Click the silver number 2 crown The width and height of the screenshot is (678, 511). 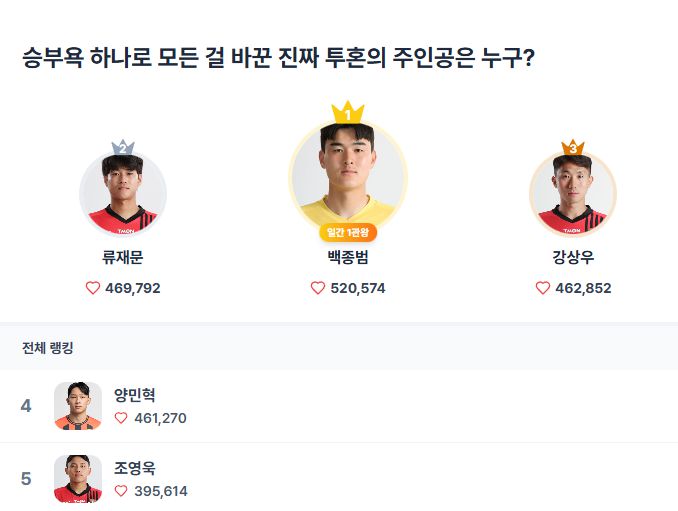(x=122, y=148)
